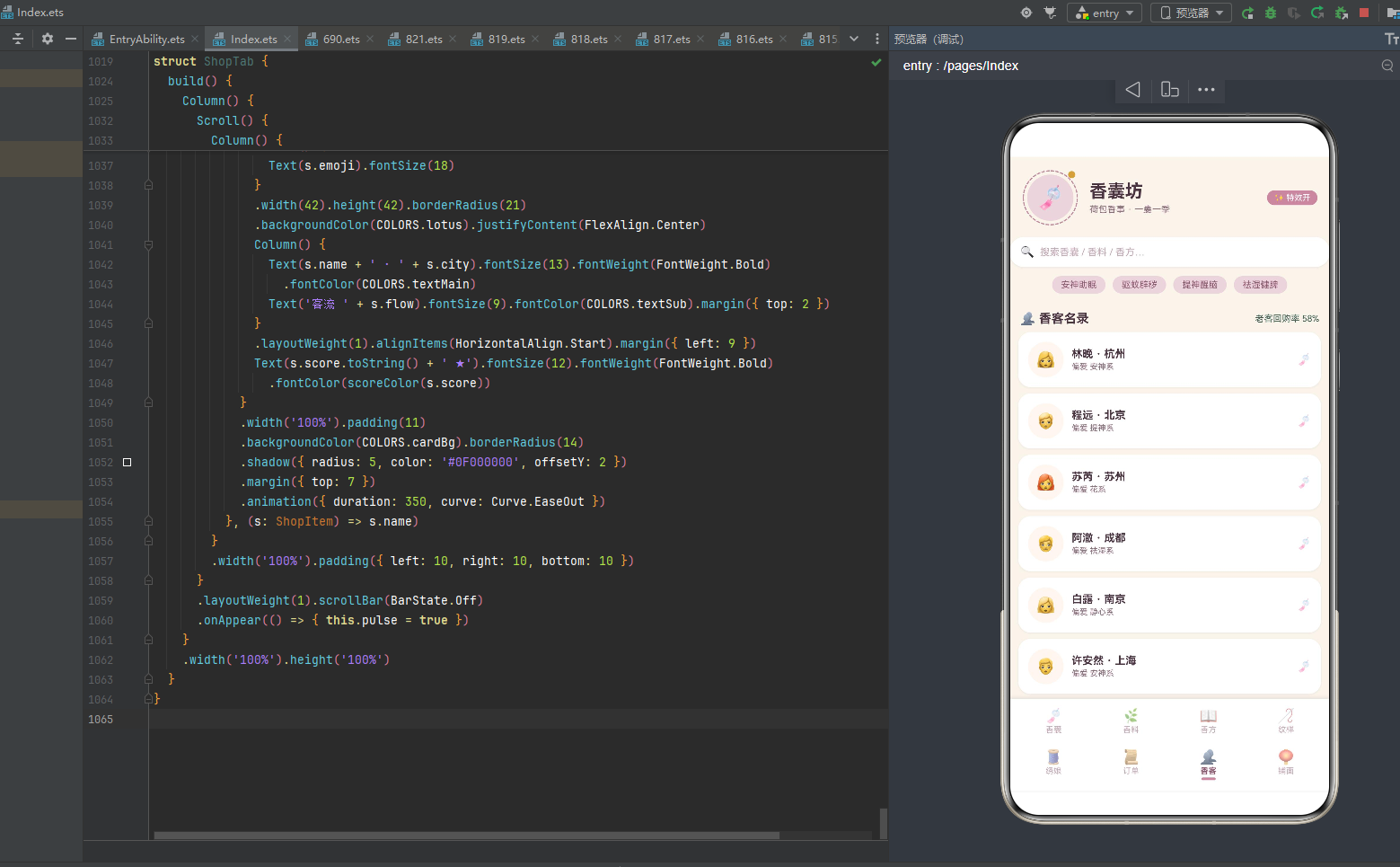Click the greyed-out coverage run icon
The height and width of the screenshot is (867, 1400).
coord(1294,13)
